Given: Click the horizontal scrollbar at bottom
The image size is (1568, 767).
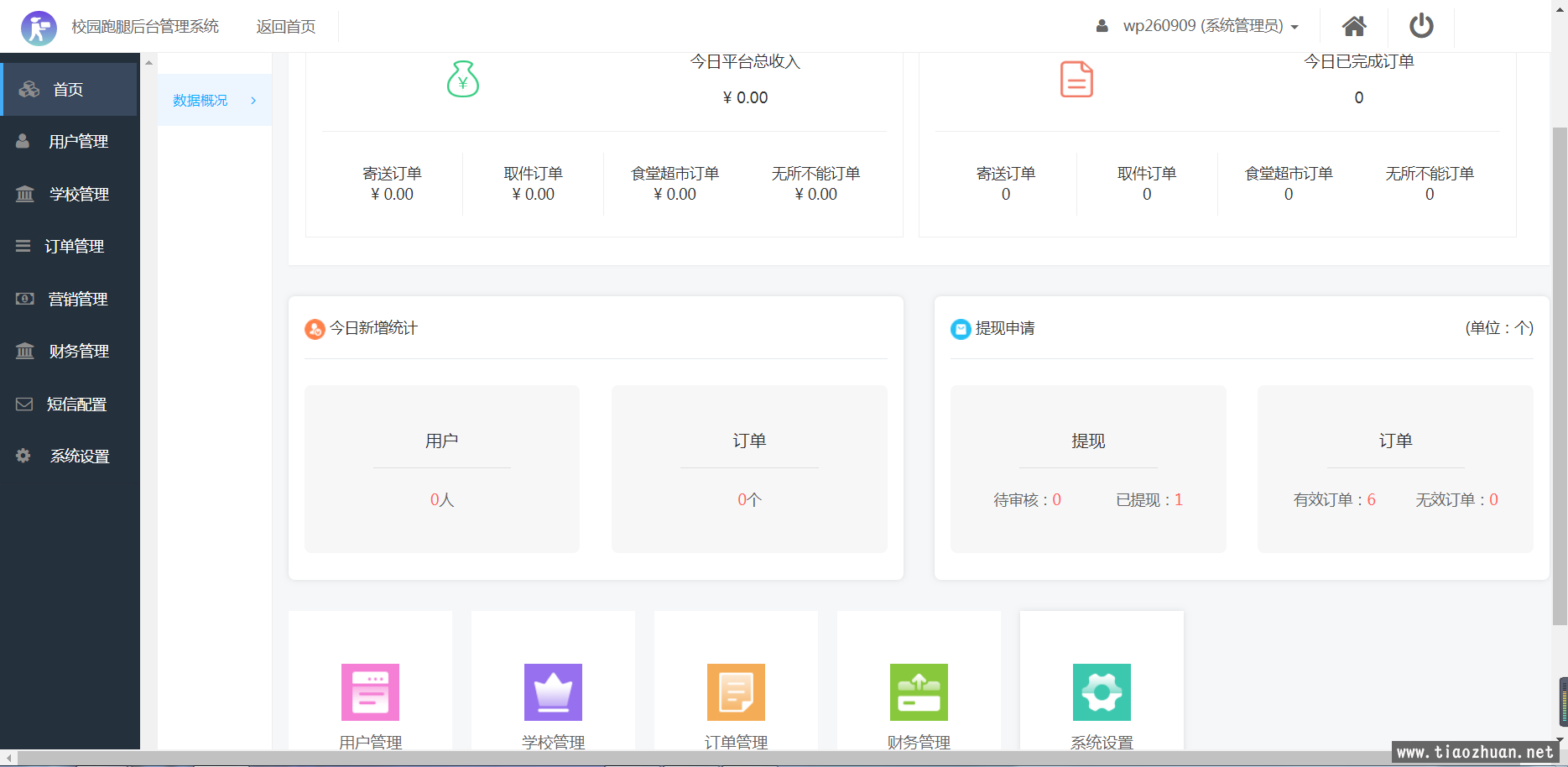Looking at the screenshot, I should click(705, 759).
